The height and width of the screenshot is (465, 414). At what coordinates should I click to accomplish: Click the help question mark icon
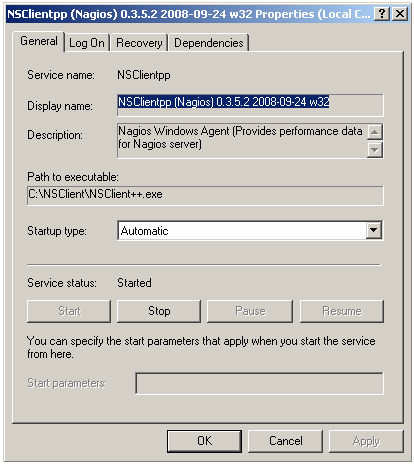tap(382, 14)
